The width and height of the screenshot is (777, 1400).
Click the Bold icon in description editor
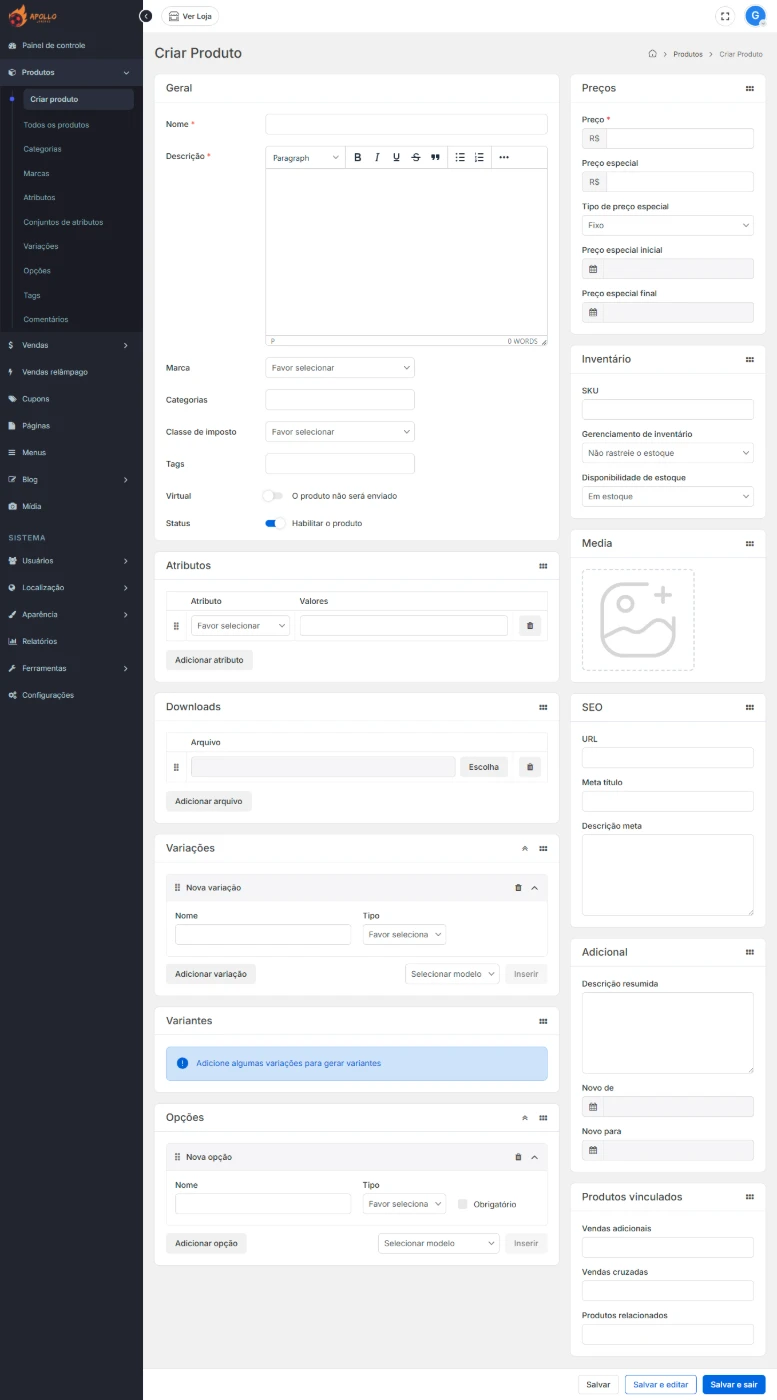[358, 158]
